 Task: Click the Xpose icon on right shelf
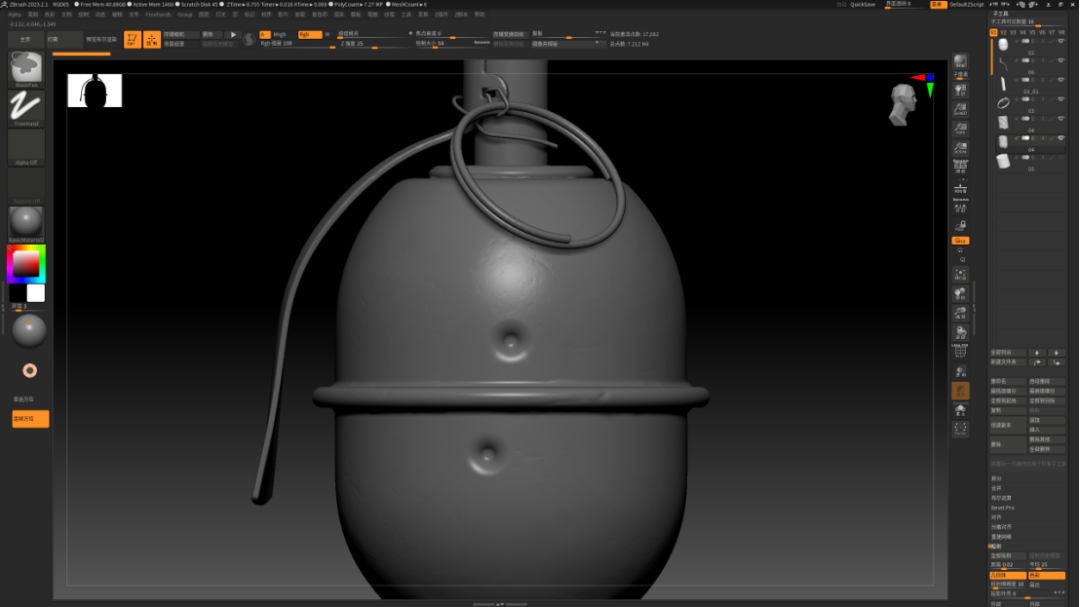(x=960, y=429)
